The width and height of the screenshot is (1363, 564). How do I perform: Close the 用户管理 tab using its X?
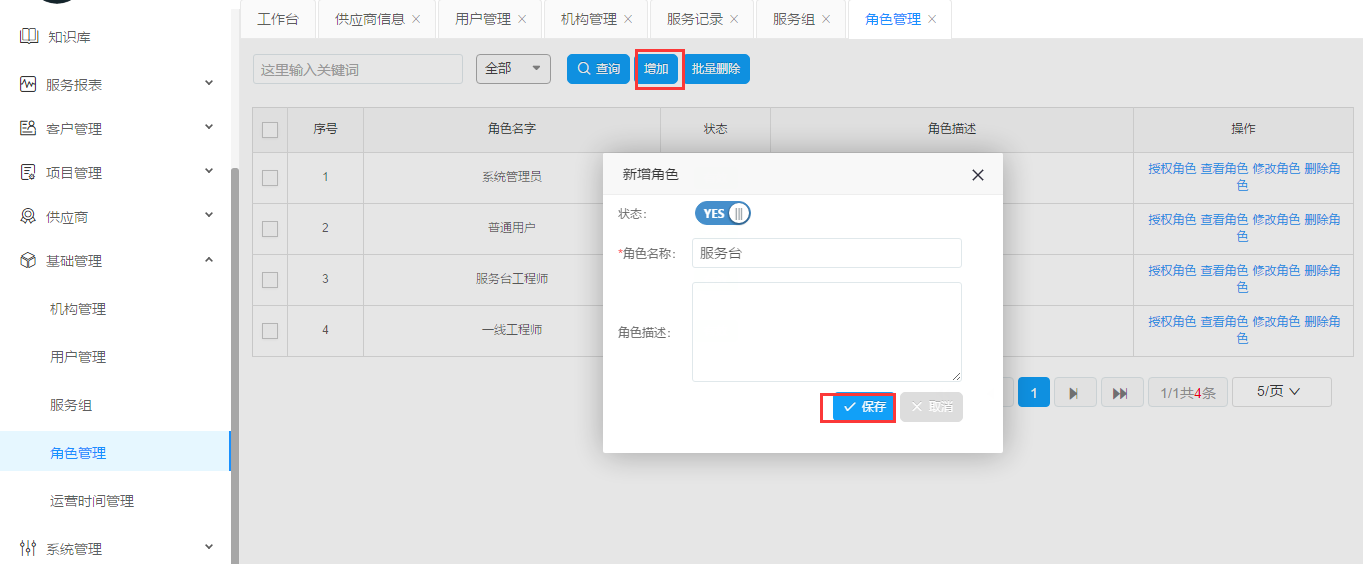tap(522, 19)
